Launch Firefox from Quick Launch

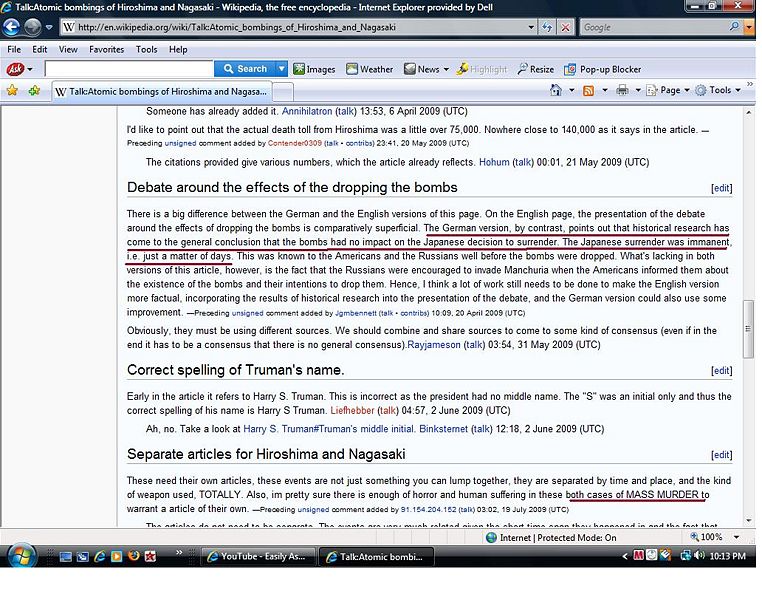coord(134,556)
